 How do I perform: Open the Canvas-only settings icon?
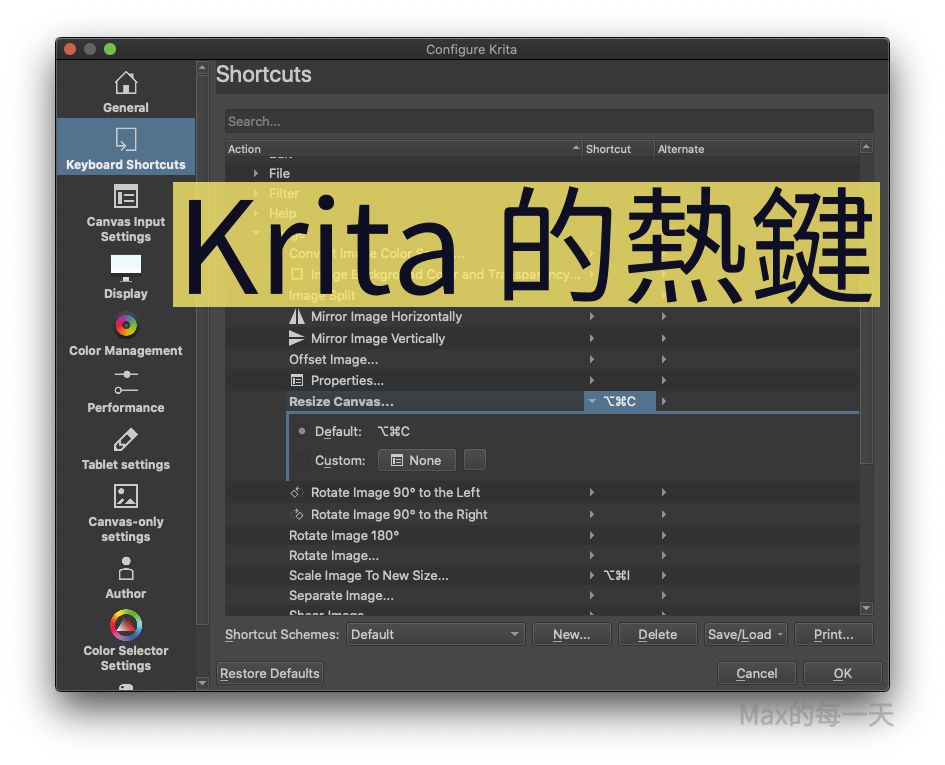pyautogui.click(x=126, y=497)
